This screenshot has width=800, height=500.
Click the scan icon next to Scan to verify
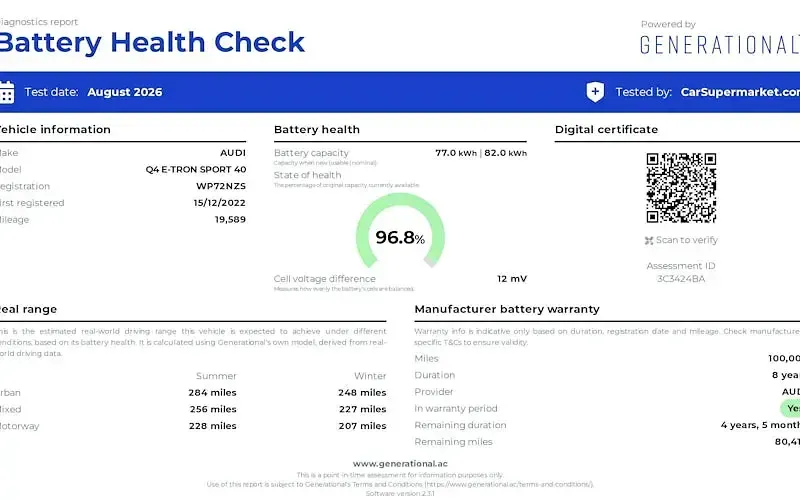tap(649, 240)
